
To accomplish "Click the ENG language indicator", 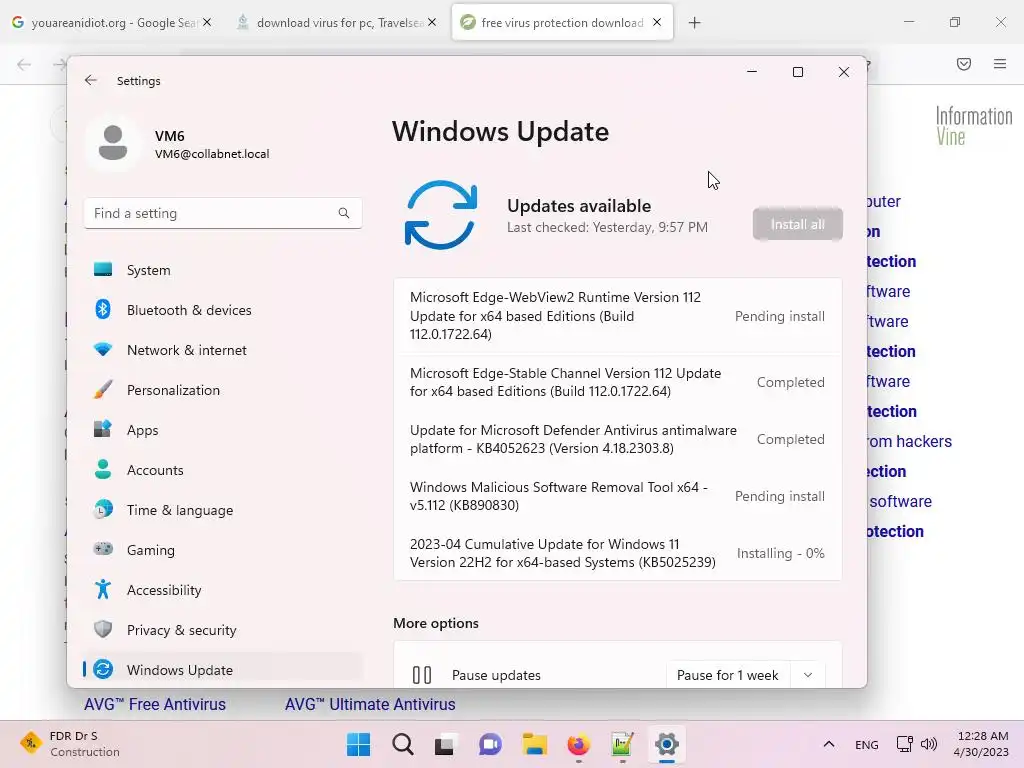I will (867, 744).
